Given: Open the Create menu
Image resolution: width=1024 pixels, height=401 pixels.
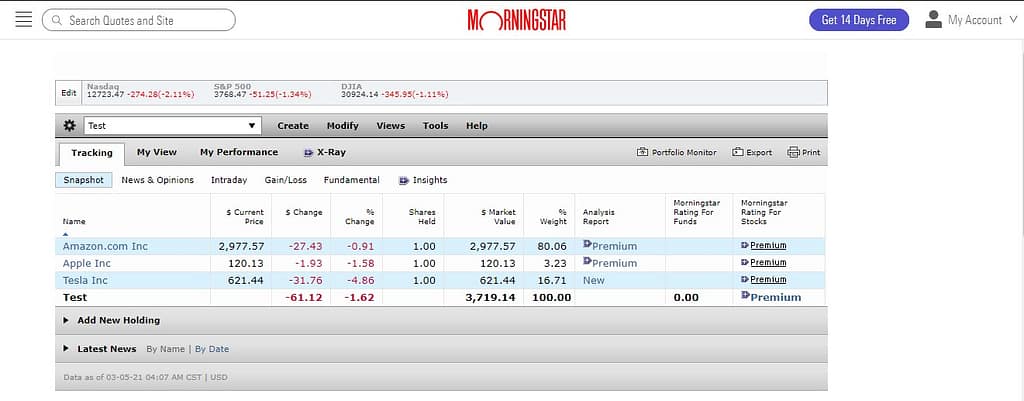Looking at the screenshot, I should [x=293, y=125].
